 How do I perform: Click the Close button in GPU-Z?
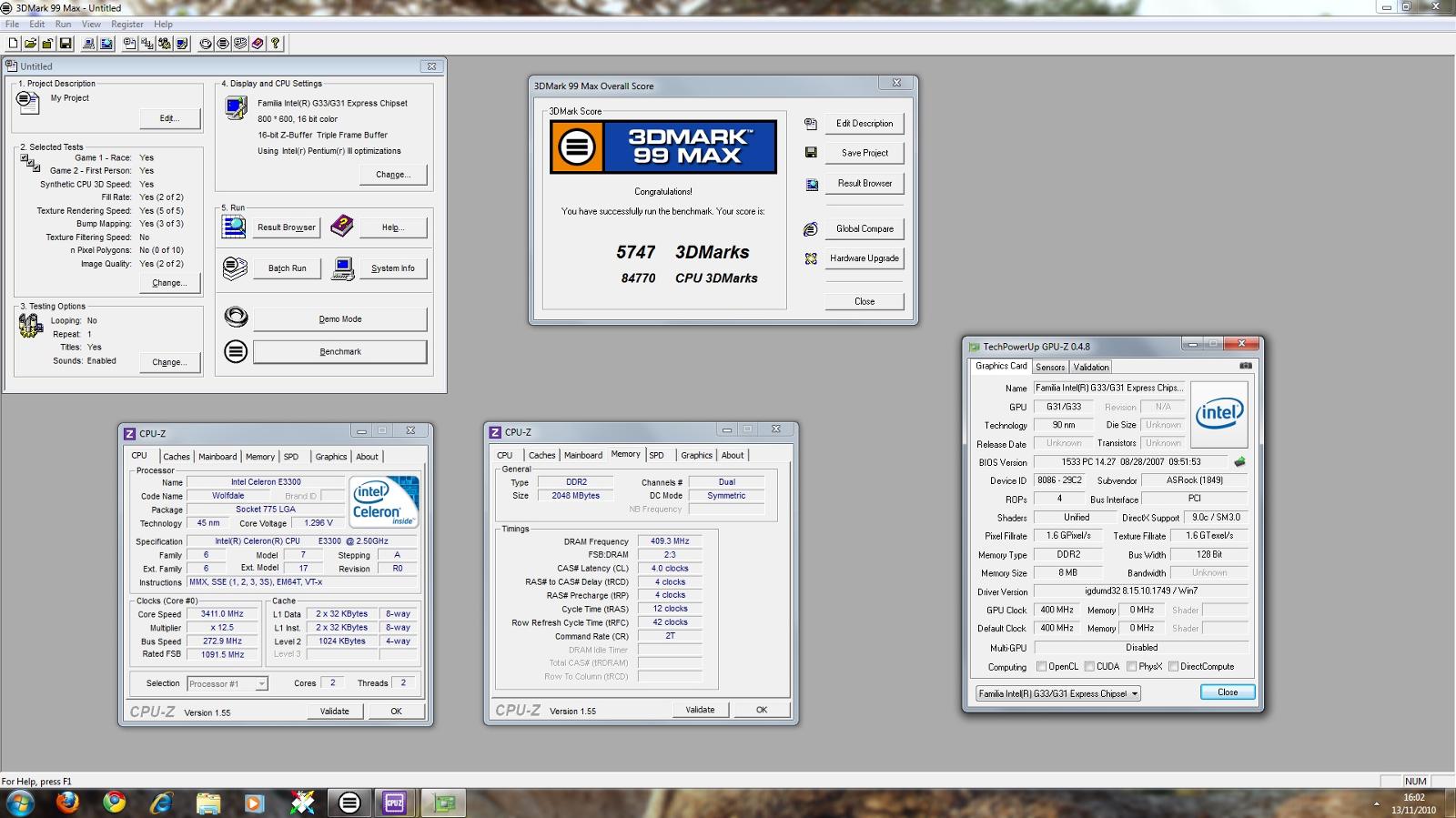point(1228,692)
